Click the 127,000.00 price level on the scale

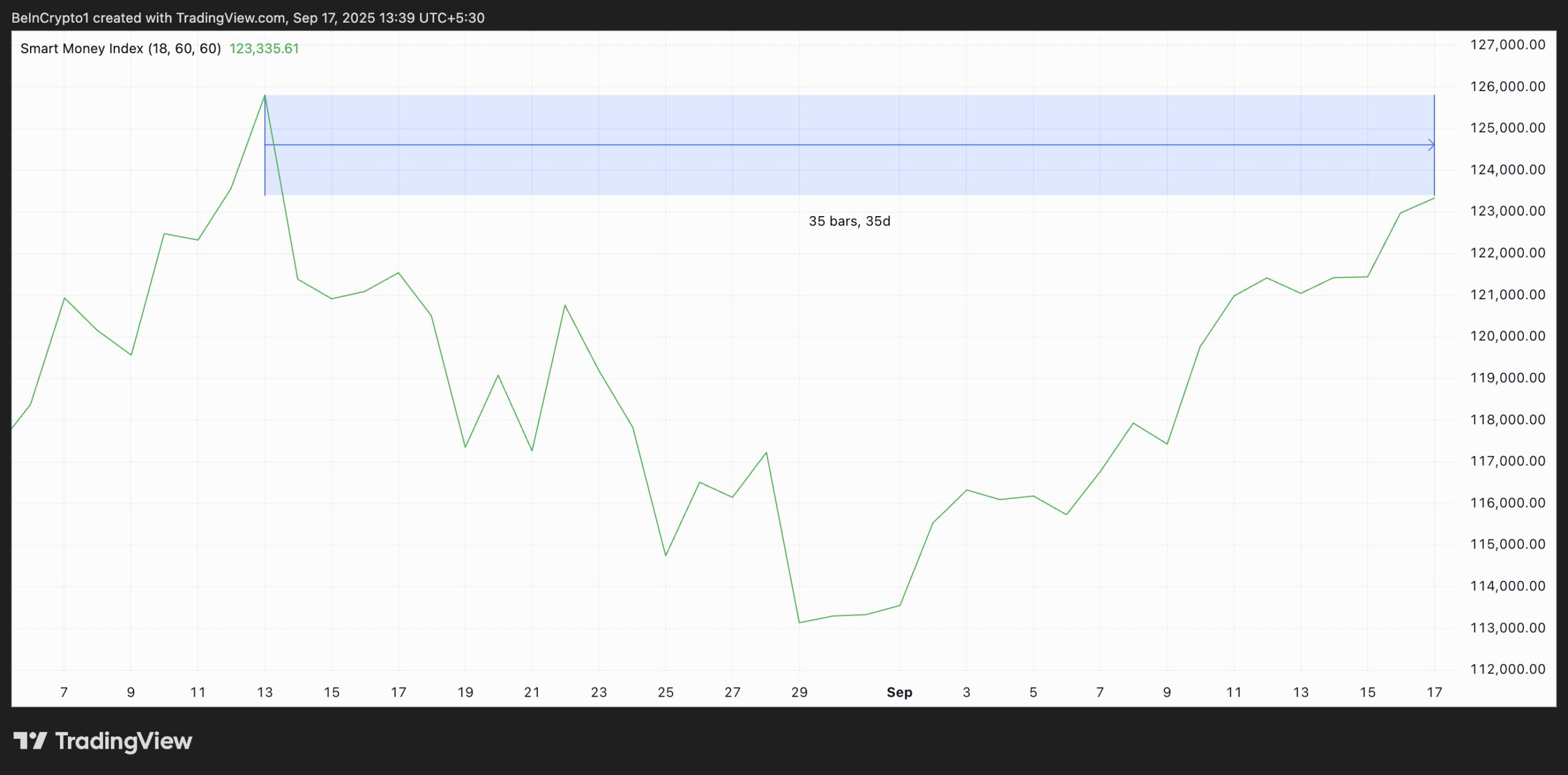pos(1508,44)
